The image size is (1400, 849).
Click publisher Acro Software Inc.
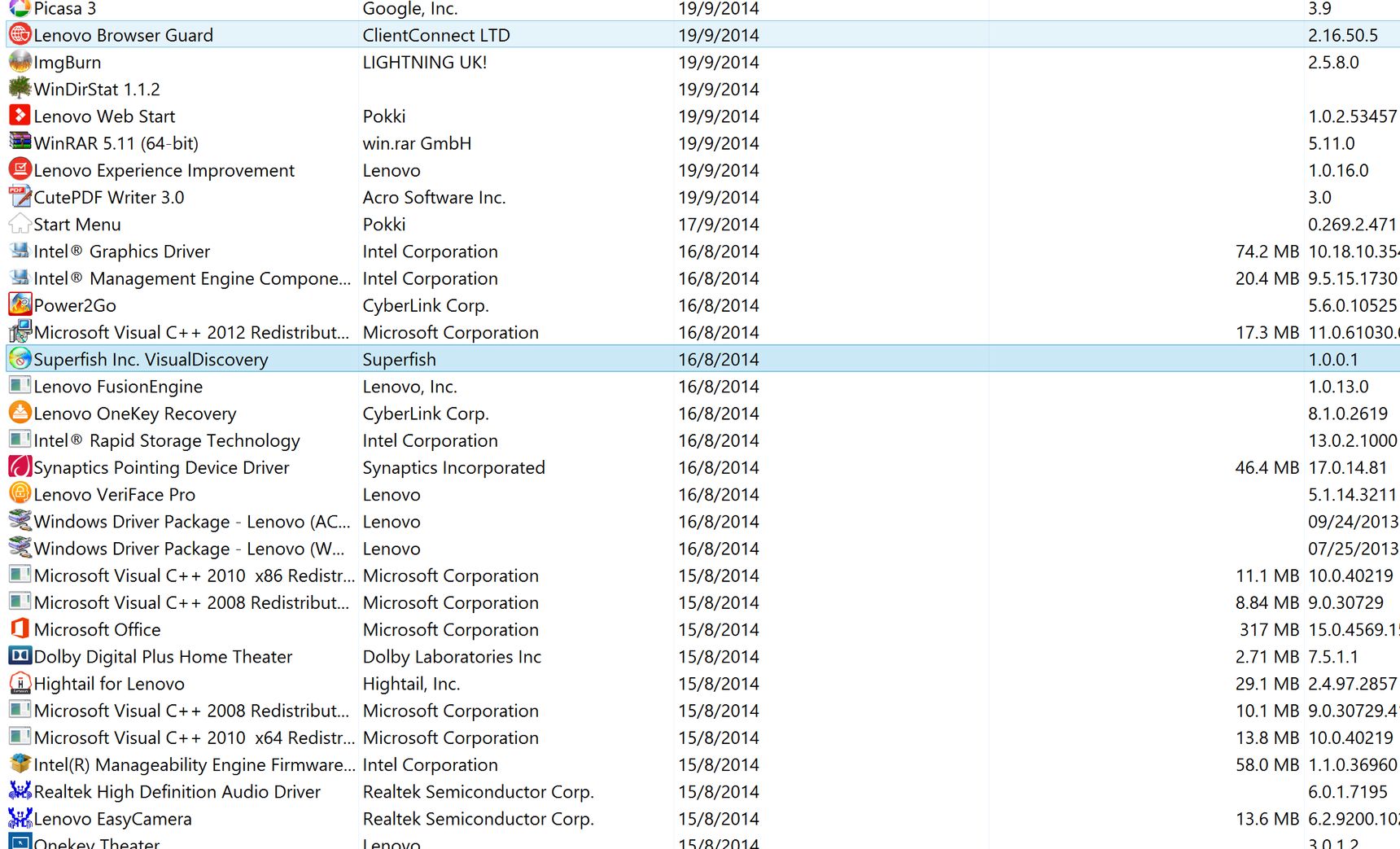434,197
